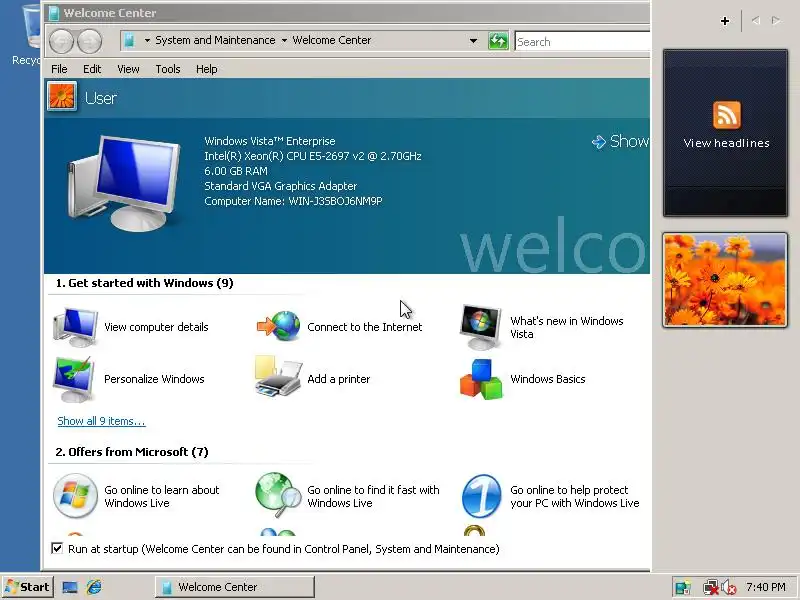The width and height of the screenshot is (800, 600).
Task: Click the Offers from Microsoft (7) heading
Action: point(132,452)
